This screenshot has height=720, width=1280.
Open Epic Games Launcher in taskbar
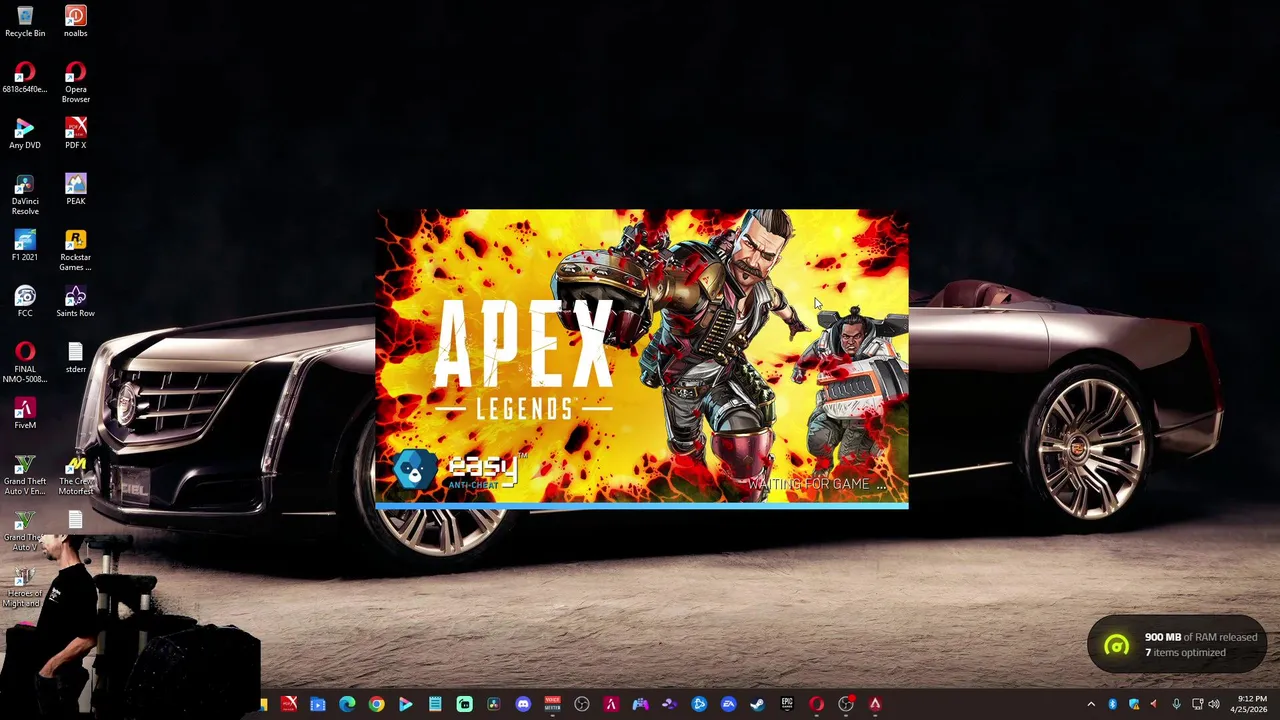[787, 704]
